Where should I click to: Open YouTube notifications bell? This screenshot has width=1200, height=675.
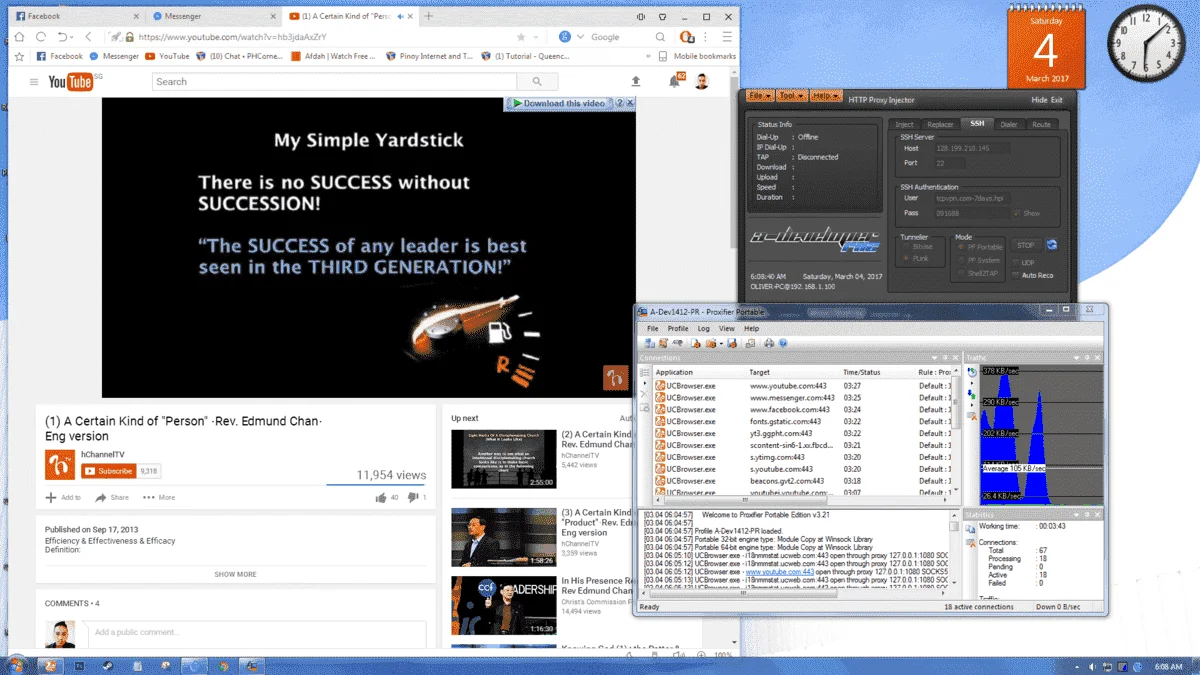click(x=674, y=82)
